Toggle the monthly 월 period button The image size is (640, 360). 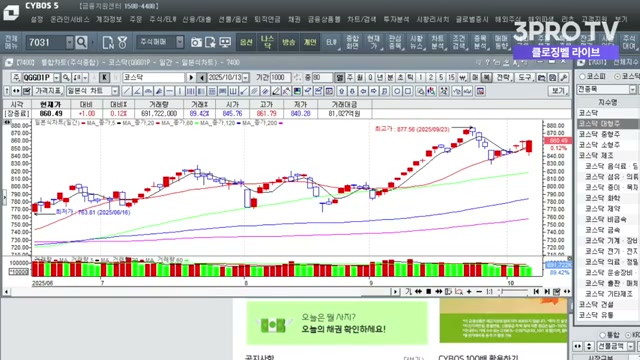pos(360,77)
